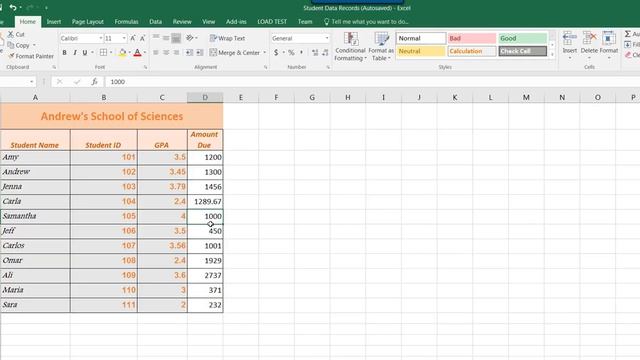Screen dimensions: 640x360
Task: Align text left
Action: pos(156,53)
